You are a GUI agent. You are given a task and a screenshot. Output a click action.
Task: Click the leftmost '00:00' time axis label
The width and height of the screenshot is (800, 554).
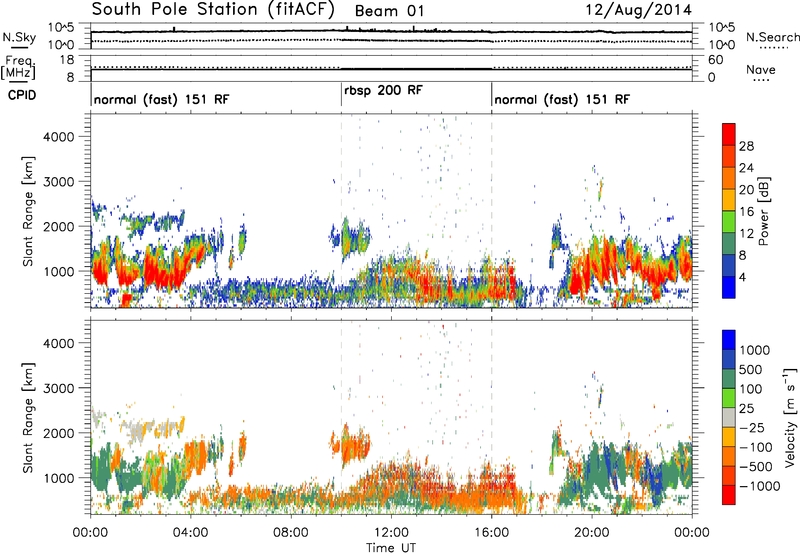90,533
